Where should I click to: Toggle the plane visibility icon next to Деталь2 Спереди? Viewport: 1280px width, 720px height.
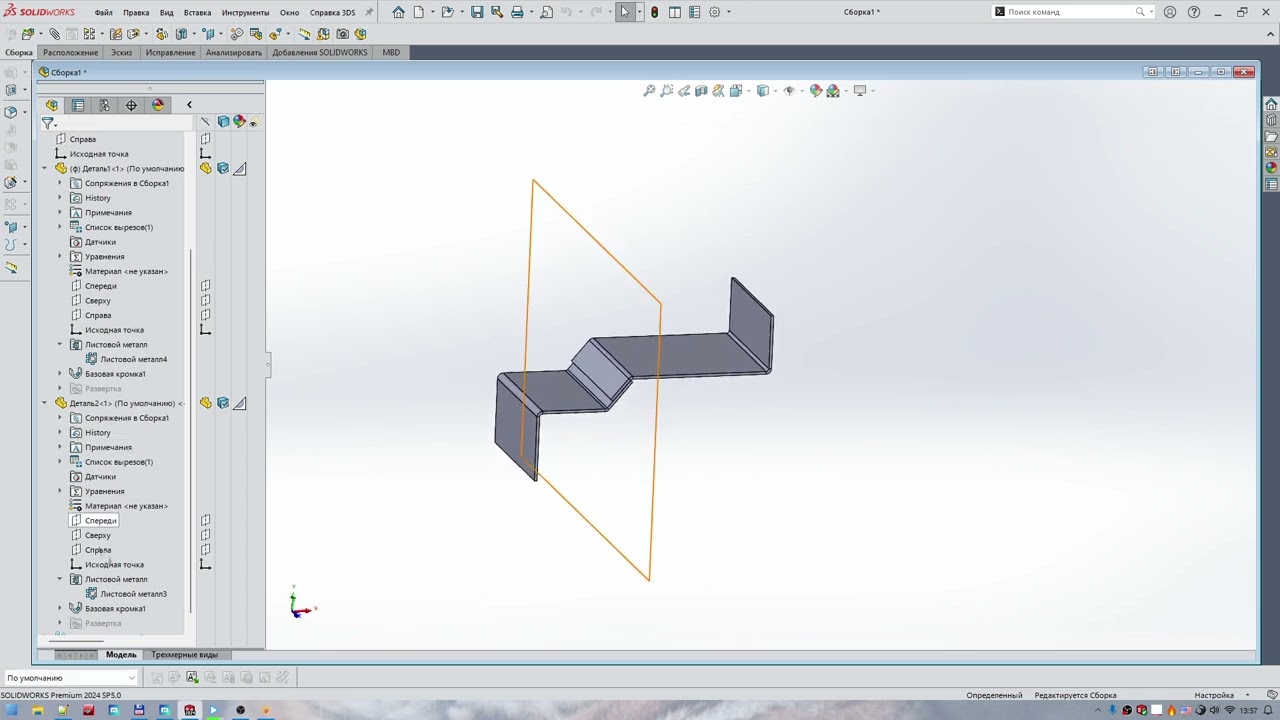click(x=206, y=520)
